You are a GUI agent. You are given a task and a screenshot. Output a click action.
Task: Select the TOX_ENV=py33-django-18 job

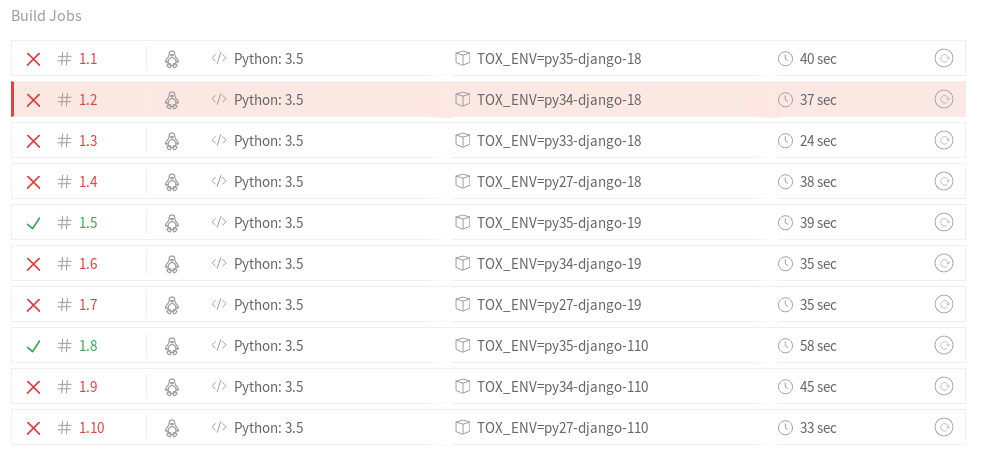point(488,141)
